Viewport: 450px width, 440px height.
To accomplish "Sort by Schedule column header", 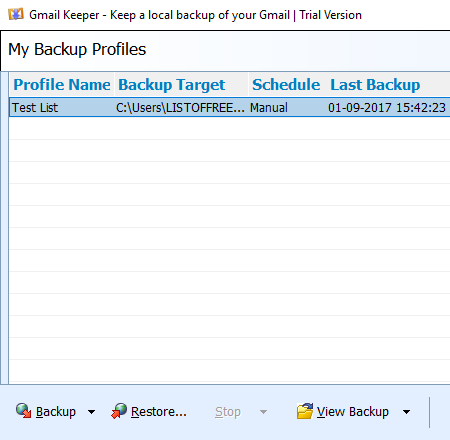I will [286, 85].
